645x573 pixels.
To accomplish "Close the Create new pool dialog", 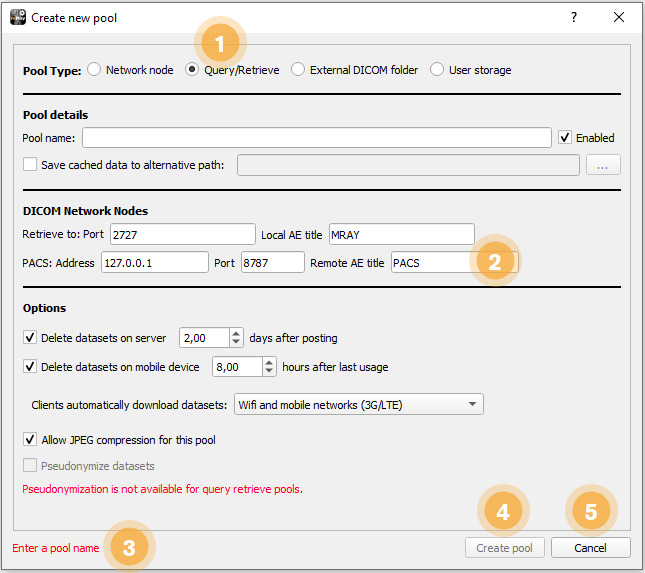I will point(619,17).
